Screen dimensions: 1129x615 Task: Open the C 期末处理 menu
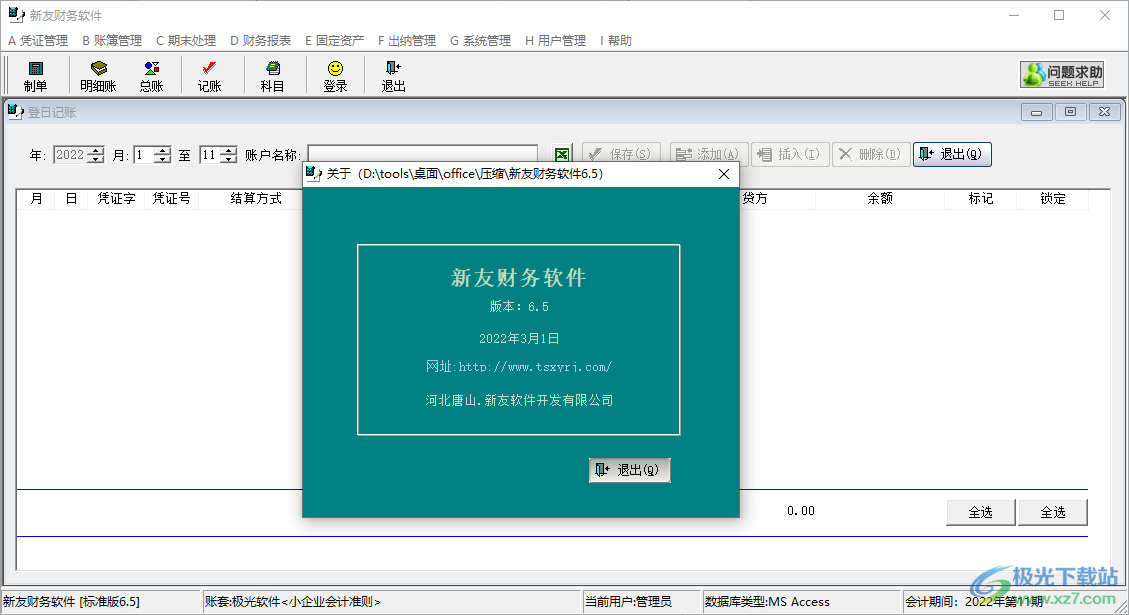point(186,40)
